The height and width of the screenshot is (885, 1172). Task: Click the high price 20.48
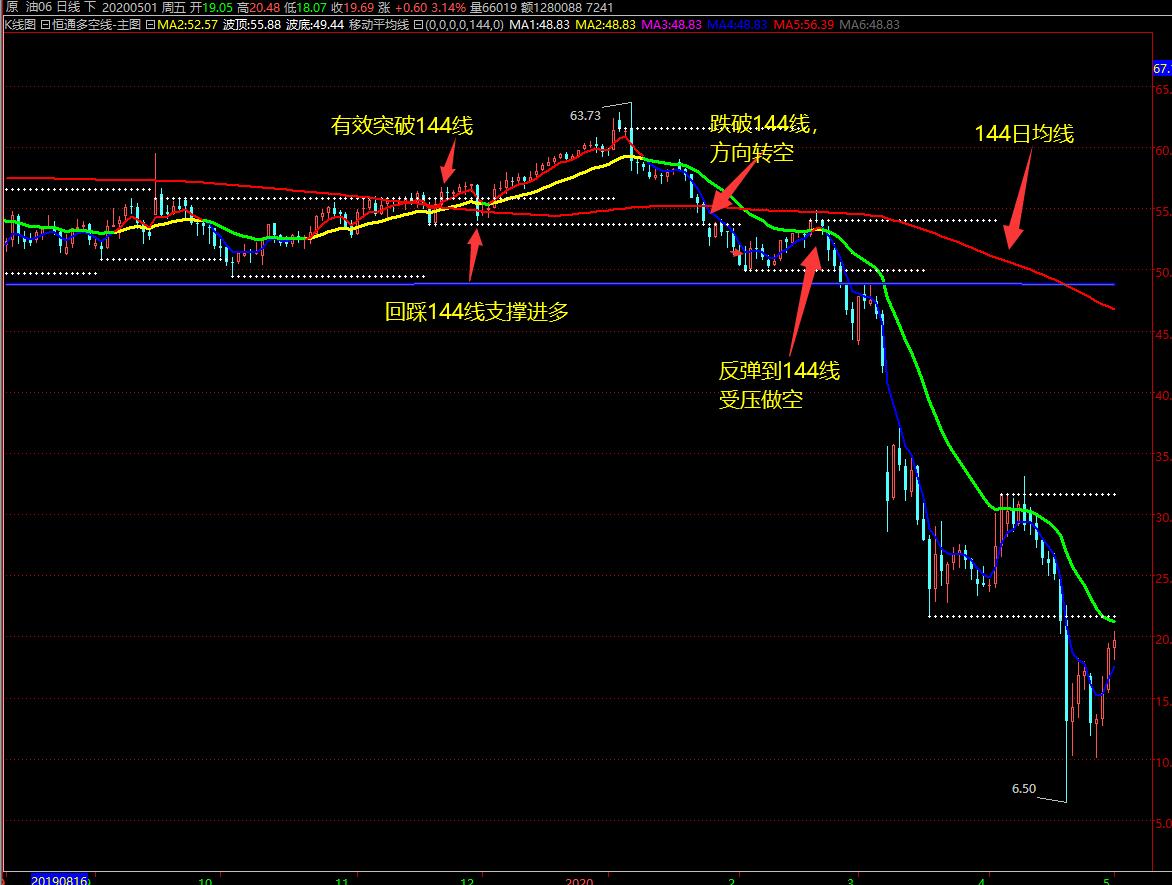point(265,7)
